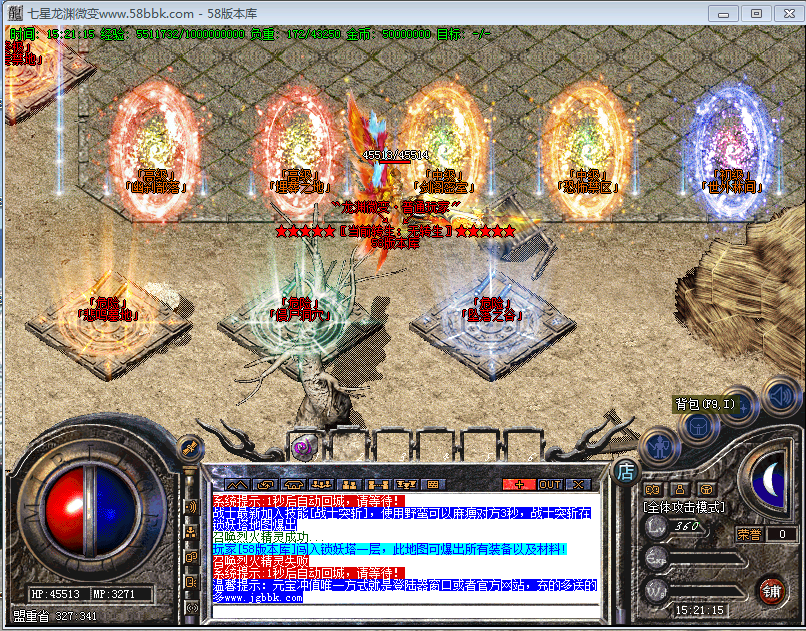This screenshot has height=631, width=806.
Task: Click the OUT logout button
Action: 550,484
